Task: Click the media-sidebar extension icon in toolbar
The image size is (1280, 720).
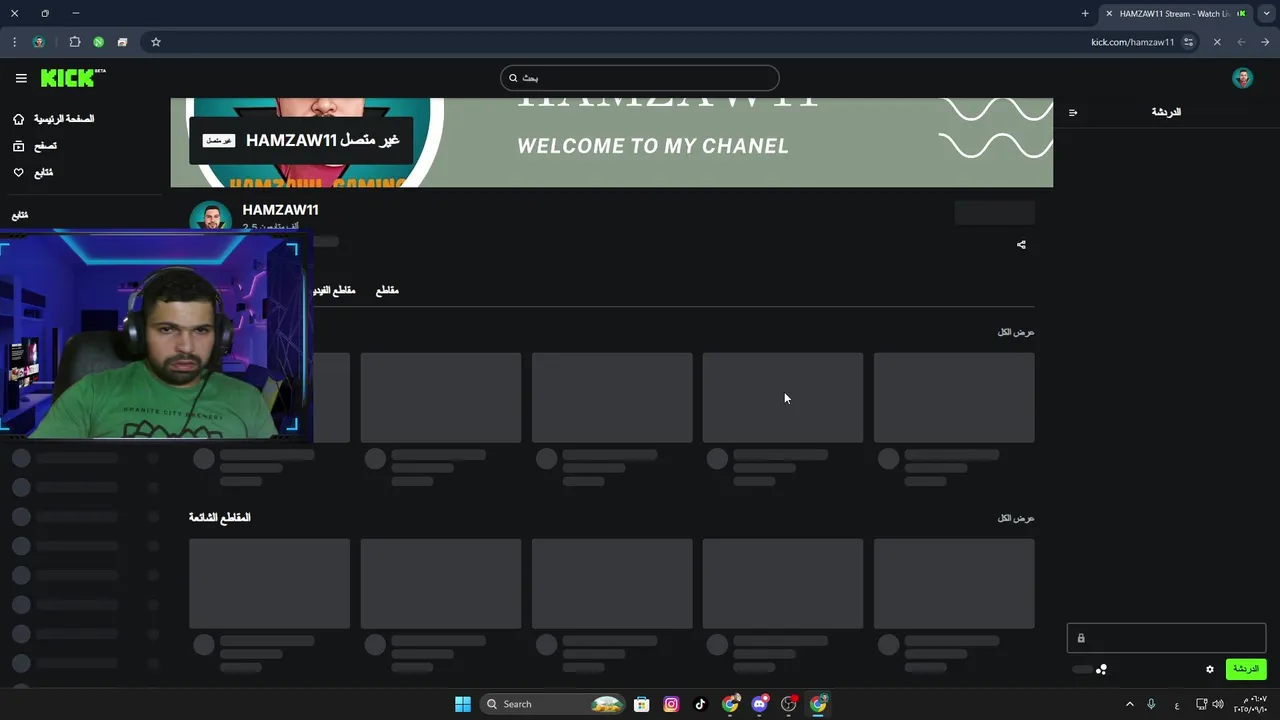Action: [x=122, y=42]
